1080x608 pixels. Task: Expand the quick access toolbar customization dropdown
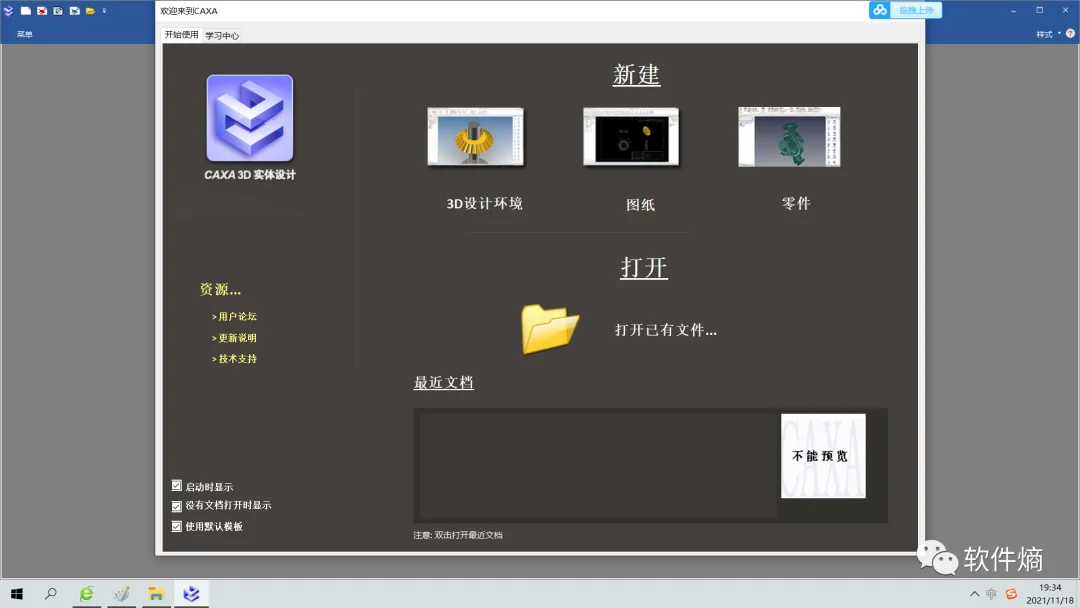coord(104,11)
